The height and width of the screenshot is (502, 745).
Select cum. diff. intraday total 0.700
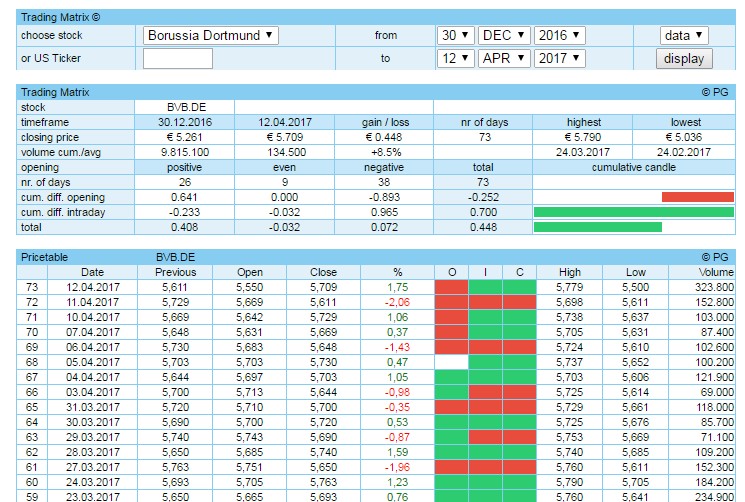(x=483, y=212)
